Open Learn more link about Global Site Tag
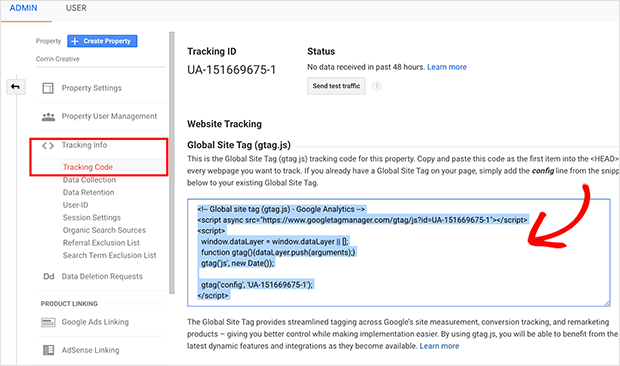 pyautogui.click(x=439, y=346)
